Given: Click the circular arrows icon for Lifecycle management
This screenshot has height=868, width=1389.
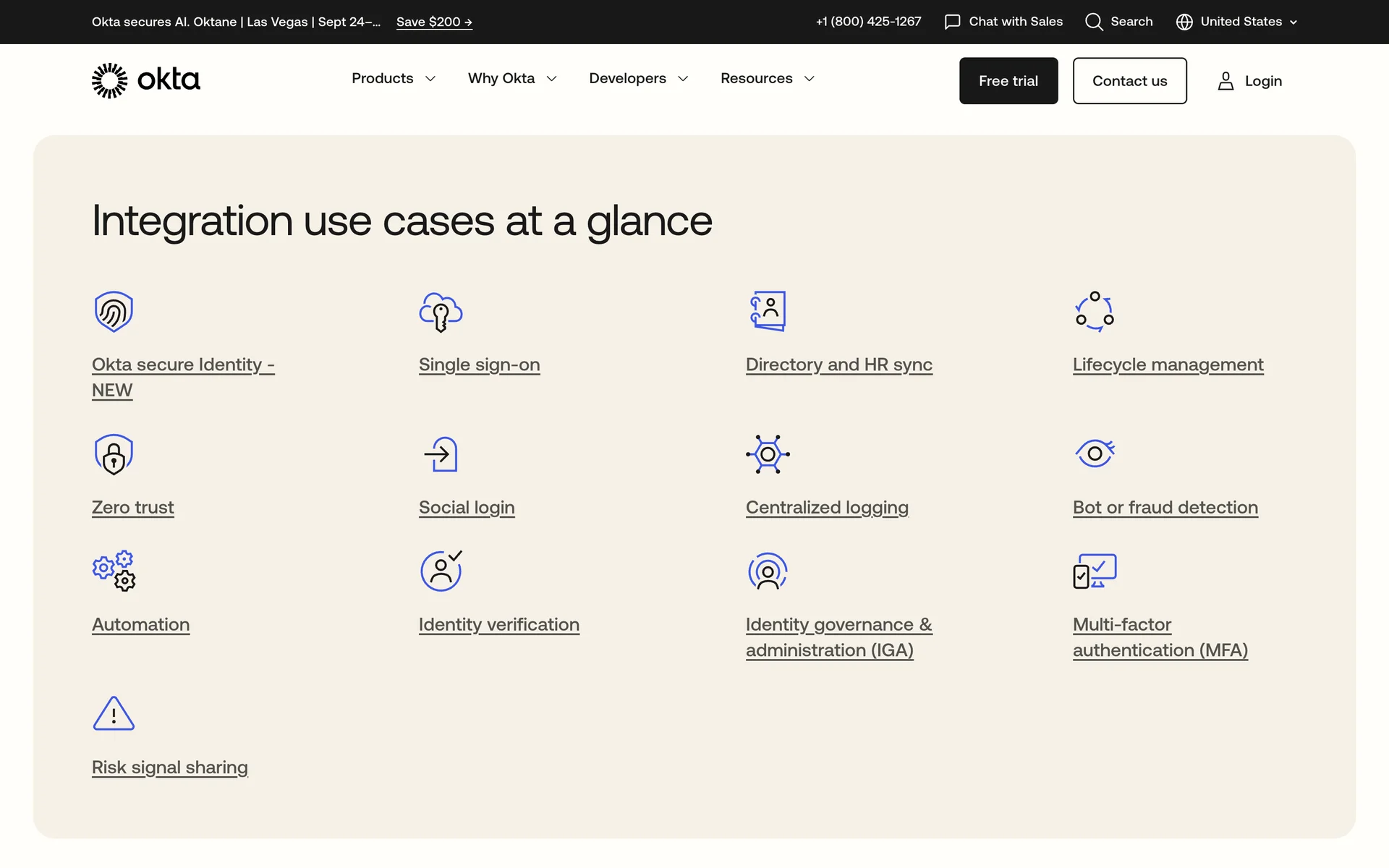Looking at the screenshot, I should click(x=1094, y=312).
